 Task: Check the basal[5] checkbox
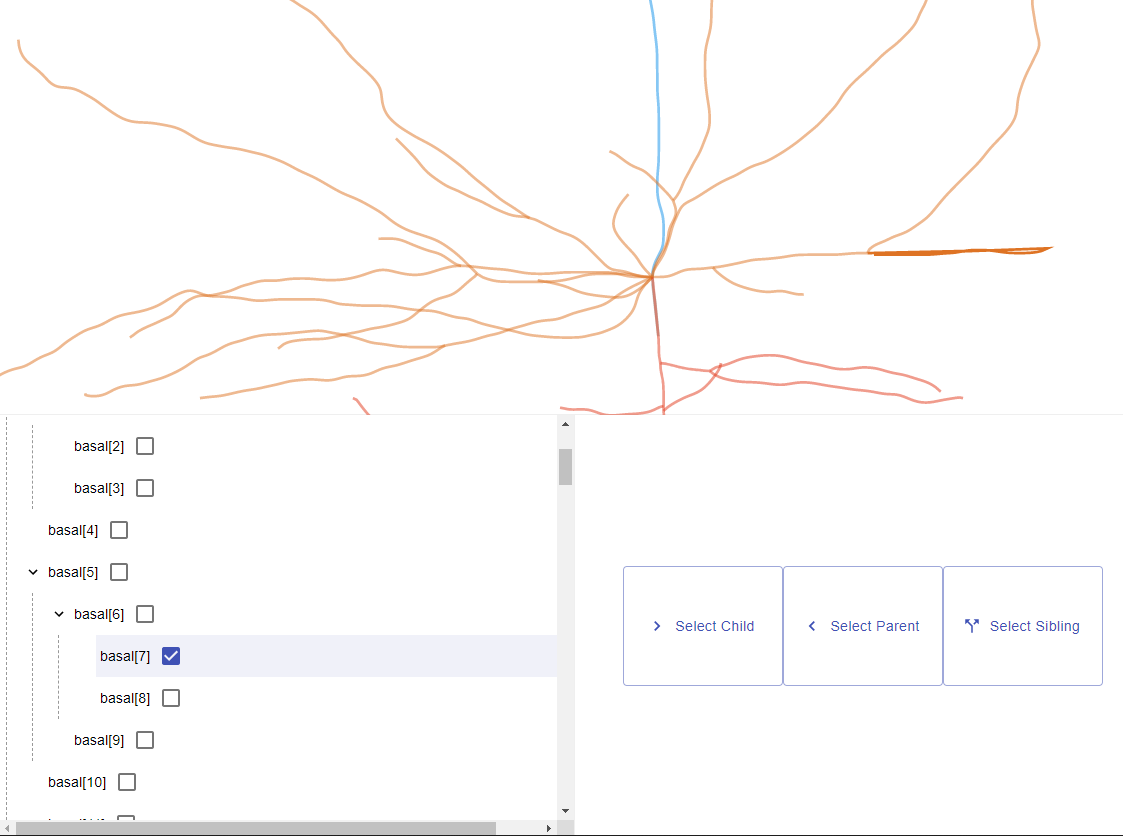[x=119, y=572]
